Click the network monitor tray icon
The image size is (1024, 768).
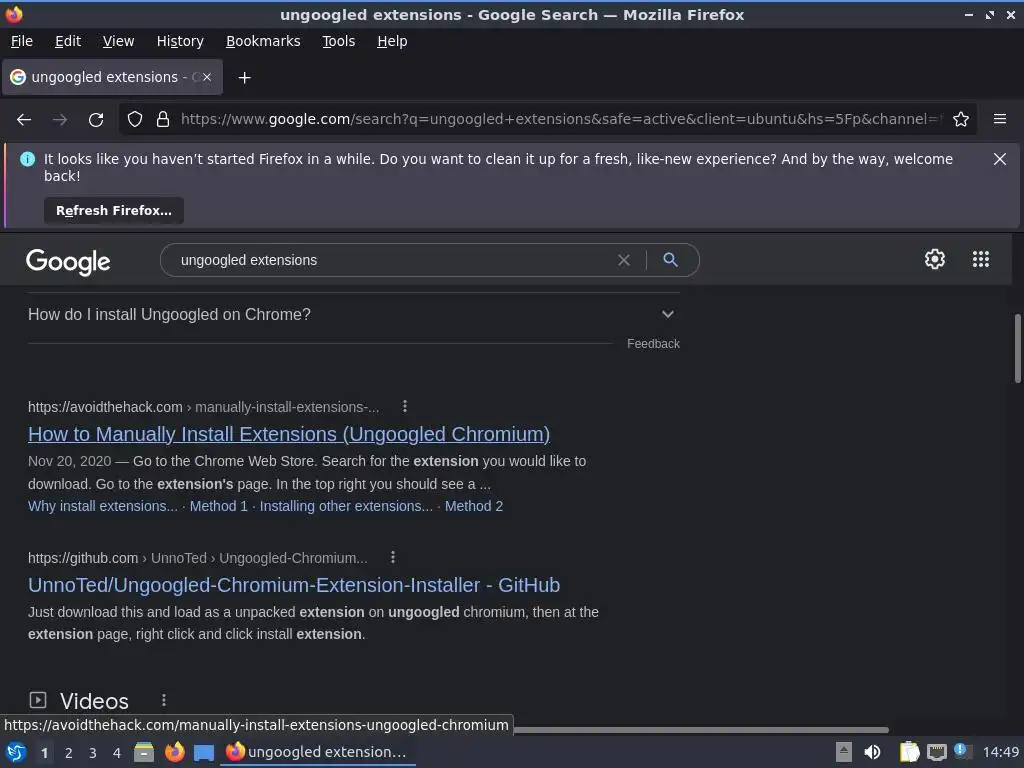click(936, 753)
